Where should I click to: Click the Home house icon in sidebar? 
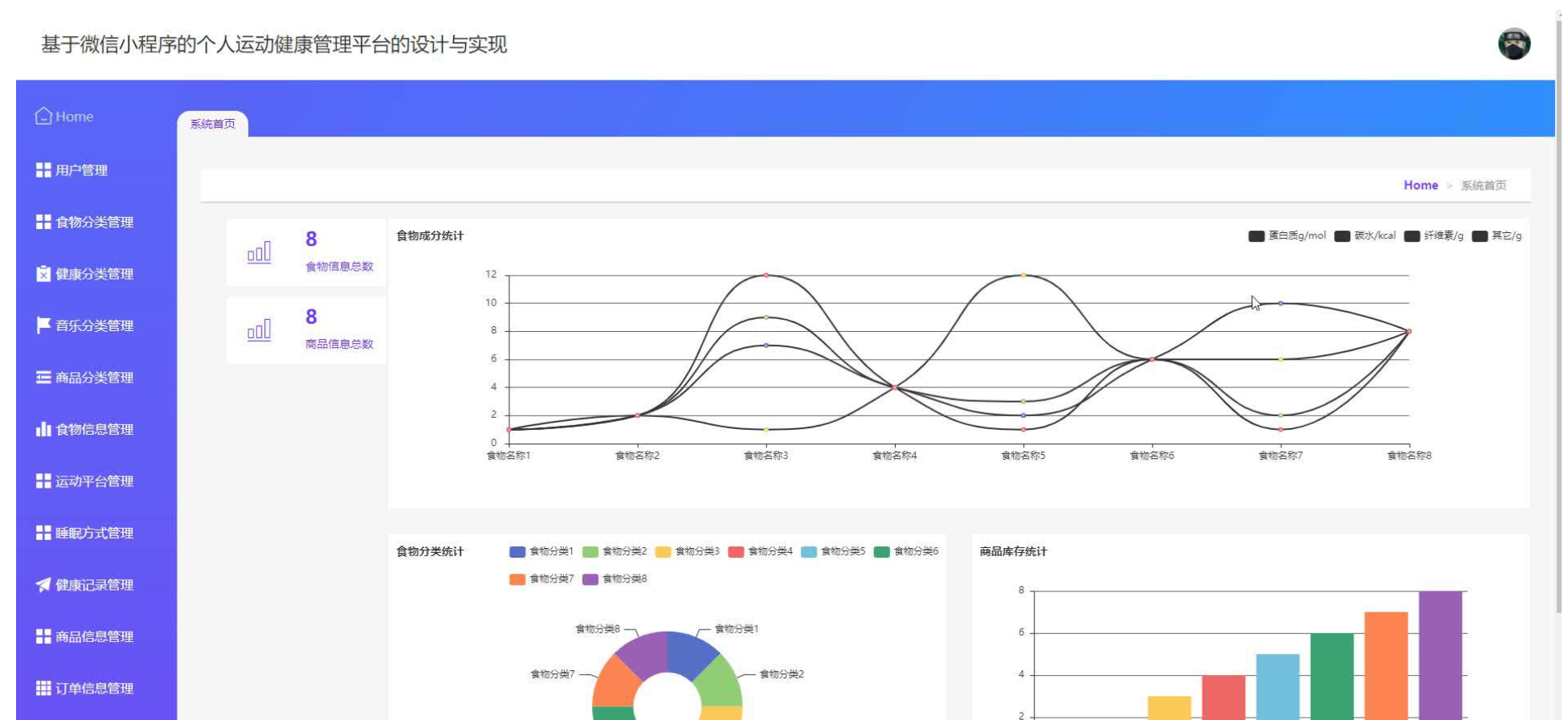click(43, 117)
